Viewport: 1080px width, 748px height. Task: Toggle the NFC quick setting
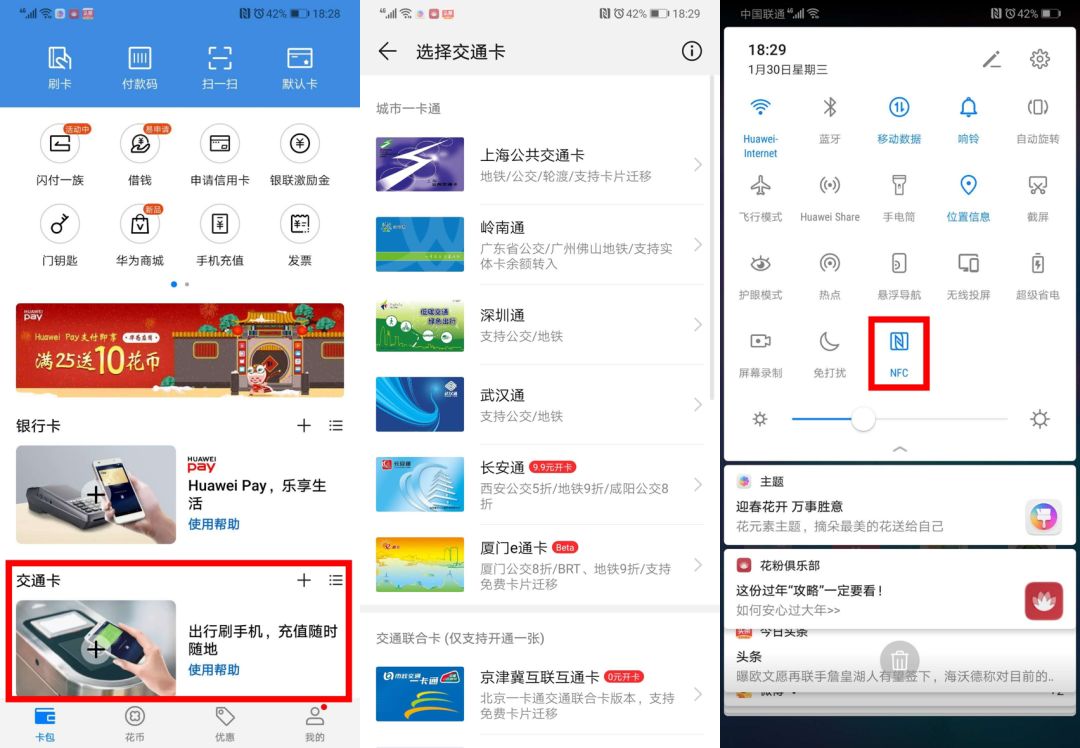tap(899, 351)
